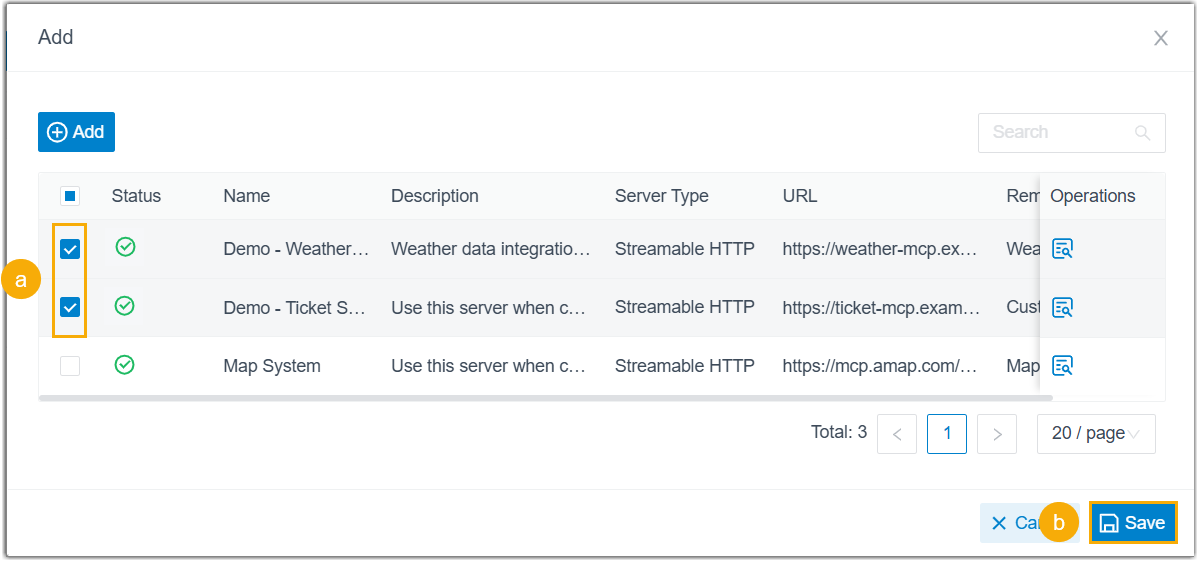1198x561 pixels.
Task: Close the Add dialog with X
Action: (1161, 38)
